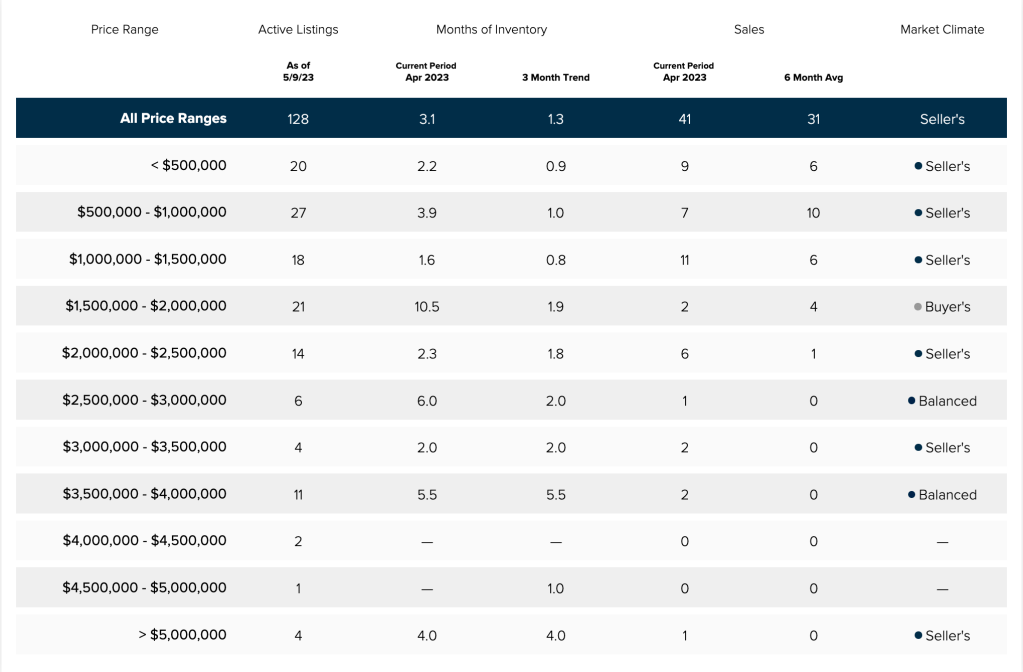Click the Seller's dot in the over-$5,000,000 row
This screenshot has width=1023, height=672.
[918, 635]
